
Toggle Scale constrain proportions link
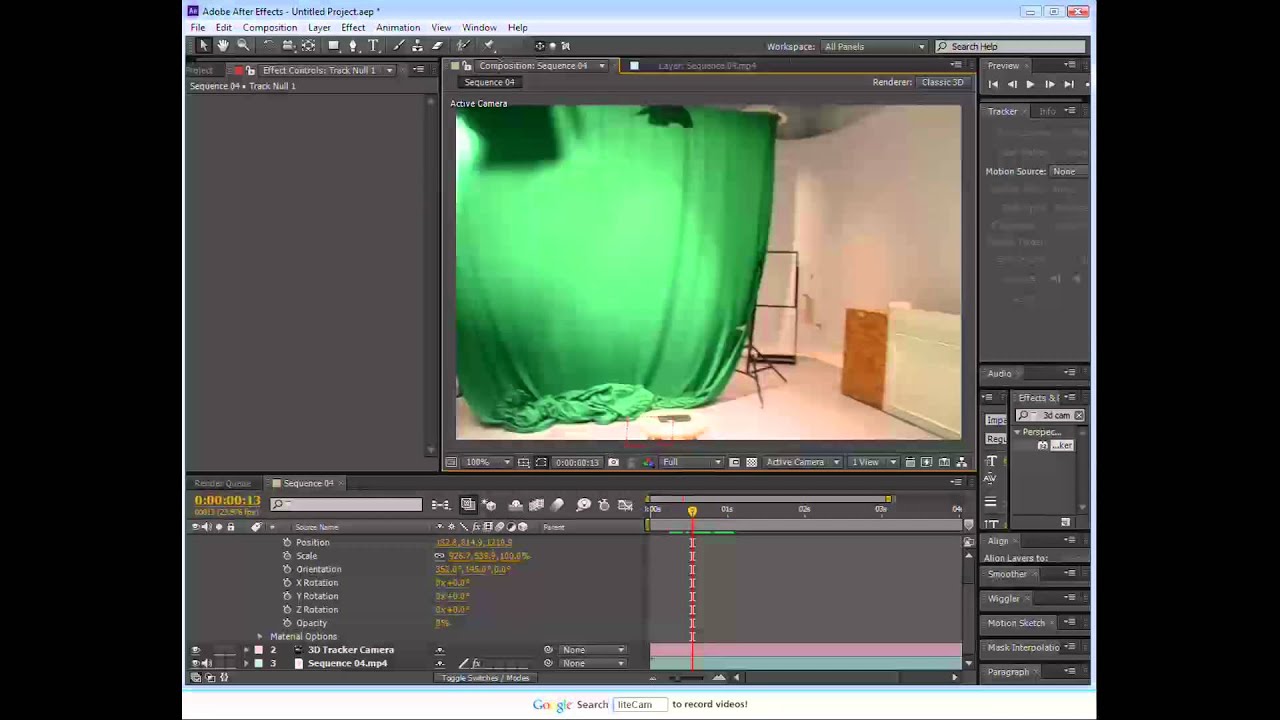(x=439, y=556)
